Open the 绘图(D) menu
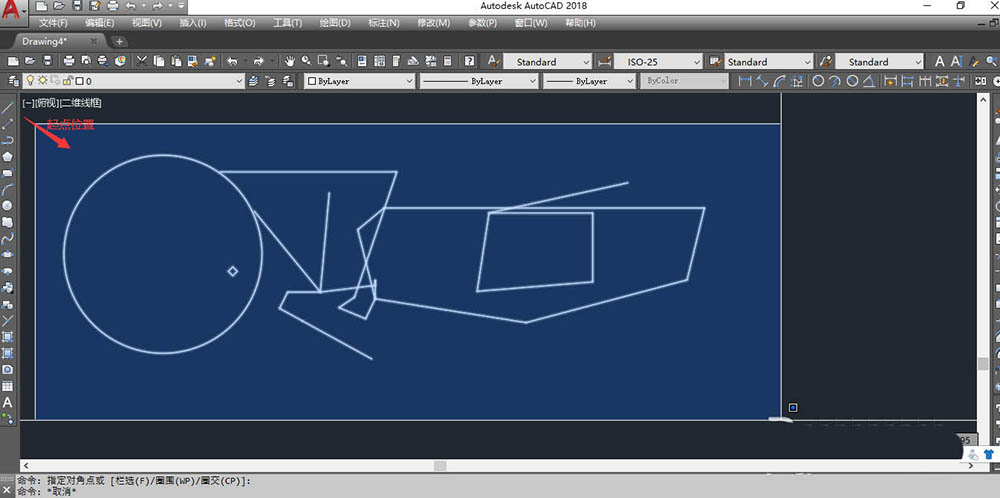The image size is (1000, 498). point(335,23)
